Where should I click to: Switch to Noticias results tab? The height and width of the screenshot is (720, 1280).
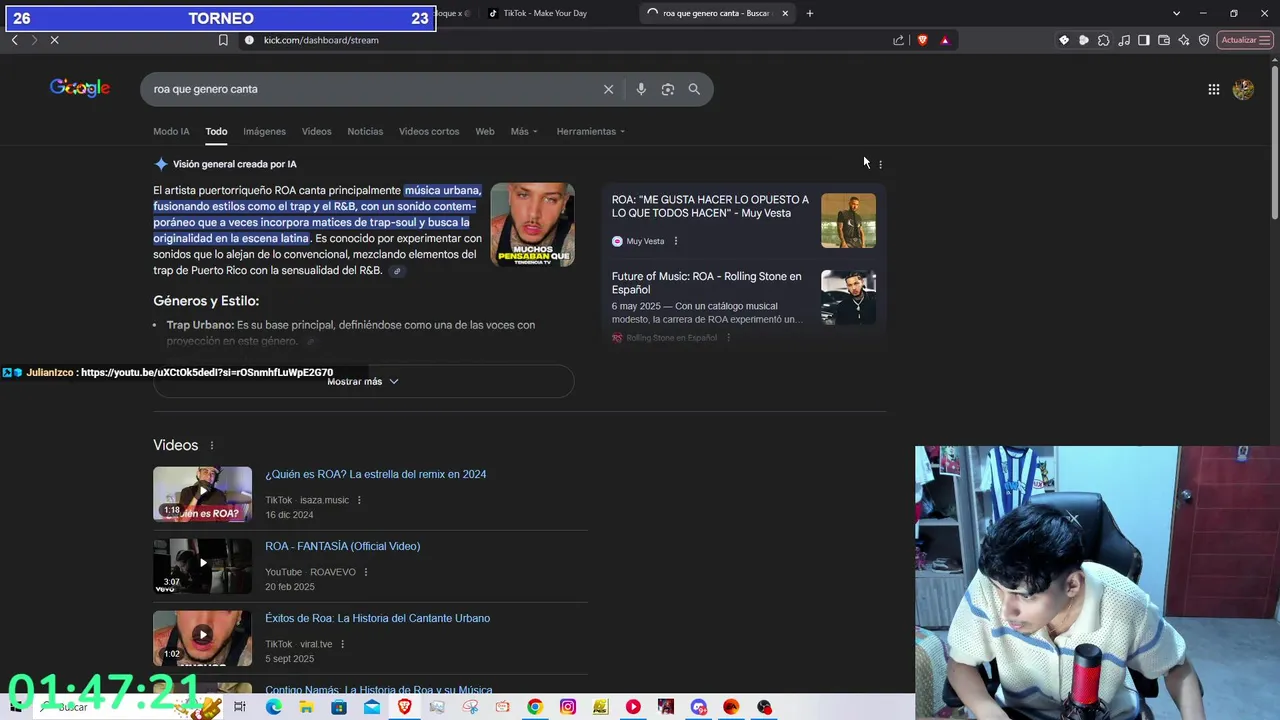tap(365, 131)
